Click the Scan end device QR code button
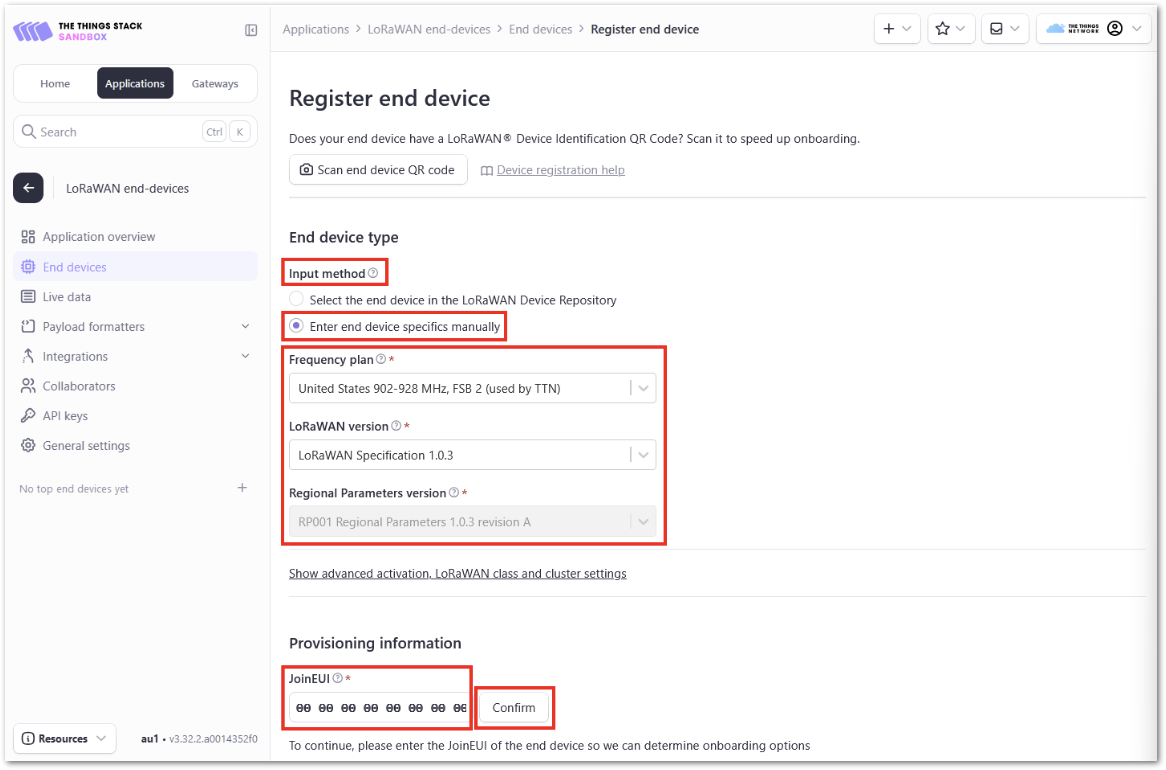 tap(378, 170)
